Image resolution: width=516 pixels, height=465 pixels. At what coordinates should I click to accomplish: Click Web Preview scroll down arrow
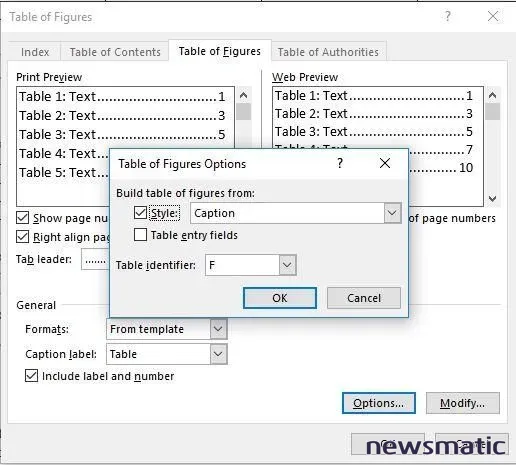tap(492, 199)
